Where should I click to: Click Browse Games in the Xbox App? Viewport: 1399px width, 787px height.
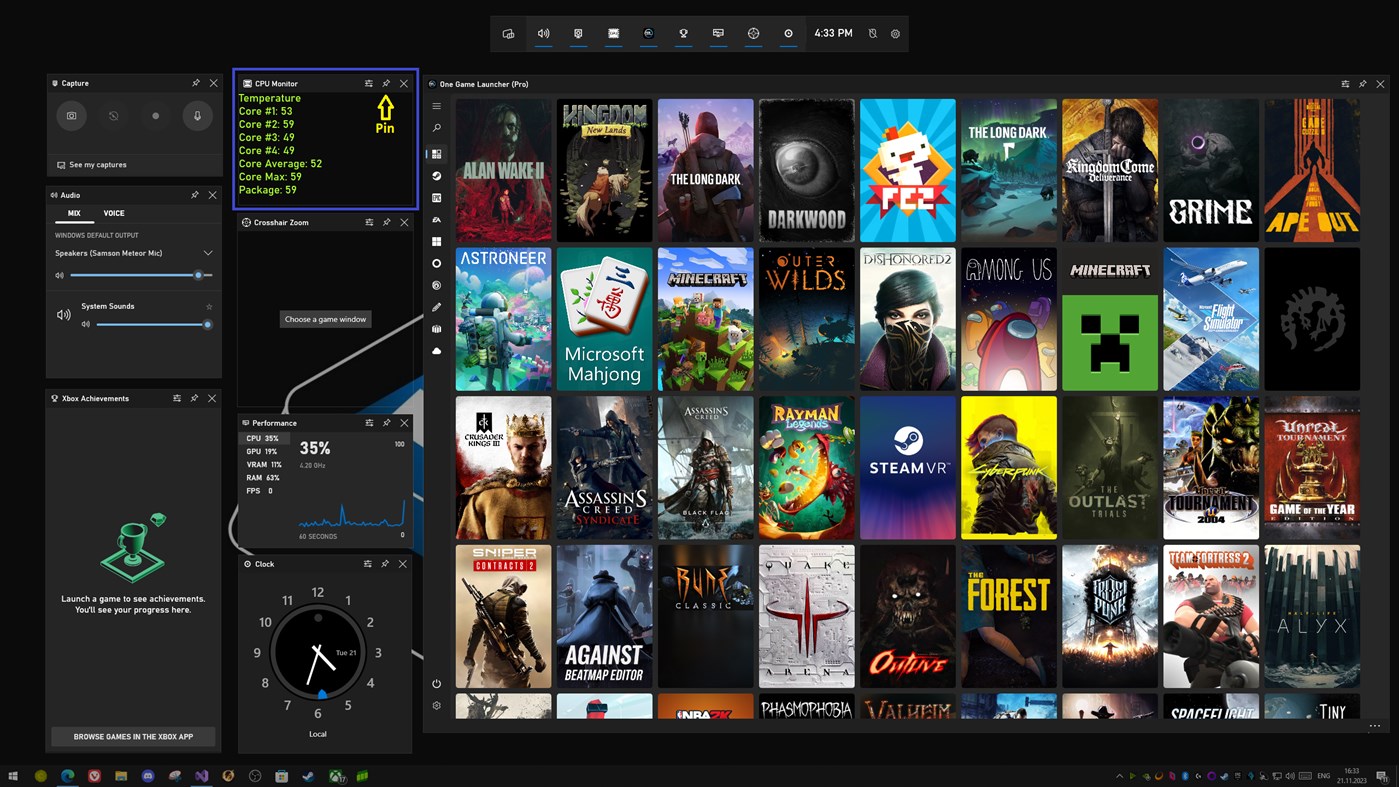[x=132, y=735]
